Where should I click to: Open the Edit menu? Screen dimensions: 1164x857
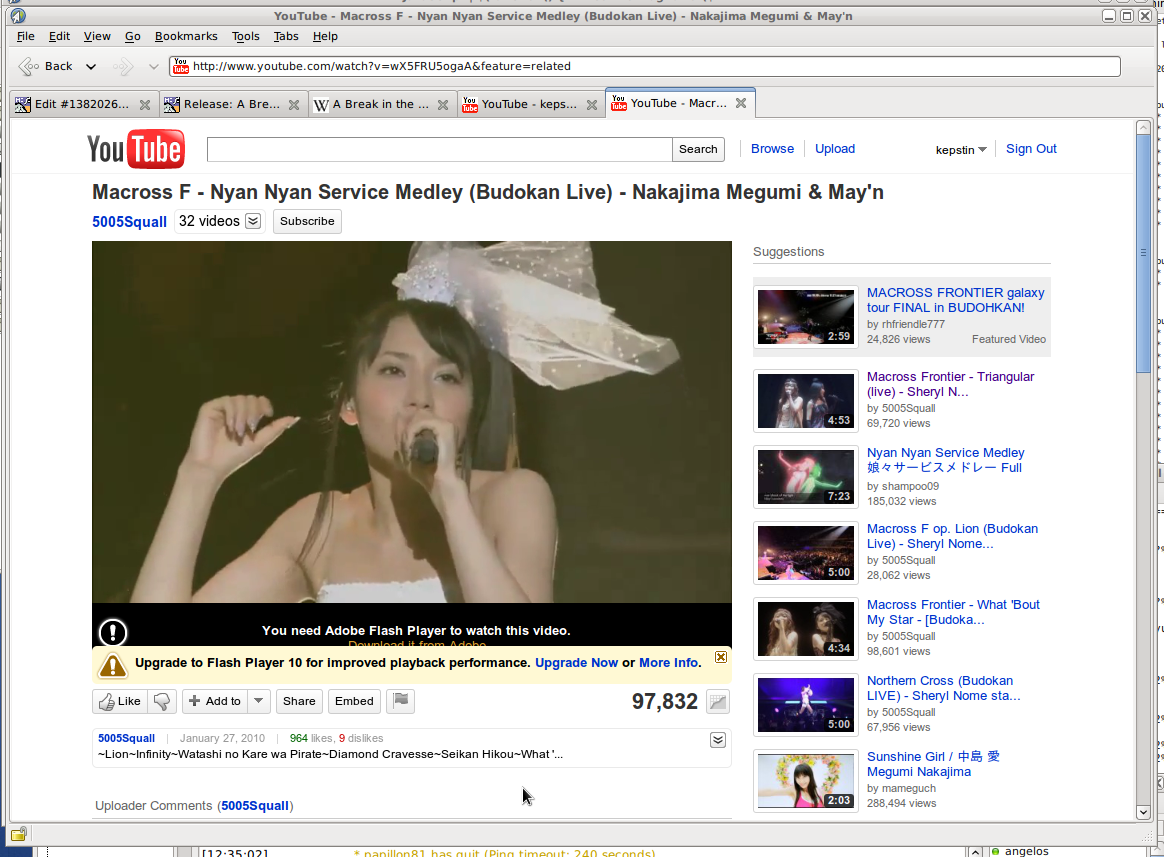[x=59, y=36]
